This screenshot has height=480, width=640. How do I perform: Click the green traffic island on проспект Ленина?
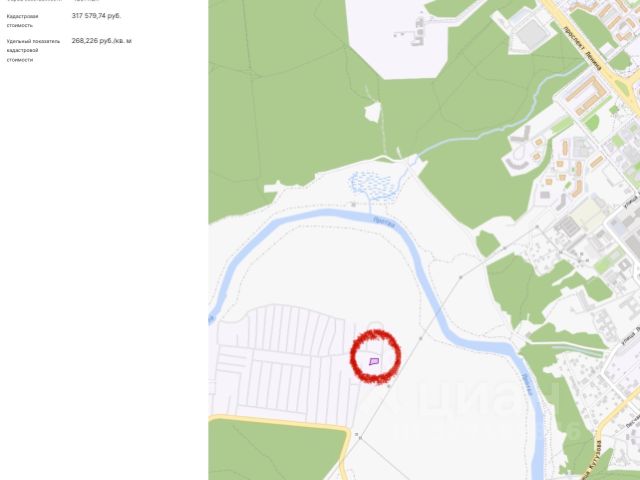coord(623,87)
